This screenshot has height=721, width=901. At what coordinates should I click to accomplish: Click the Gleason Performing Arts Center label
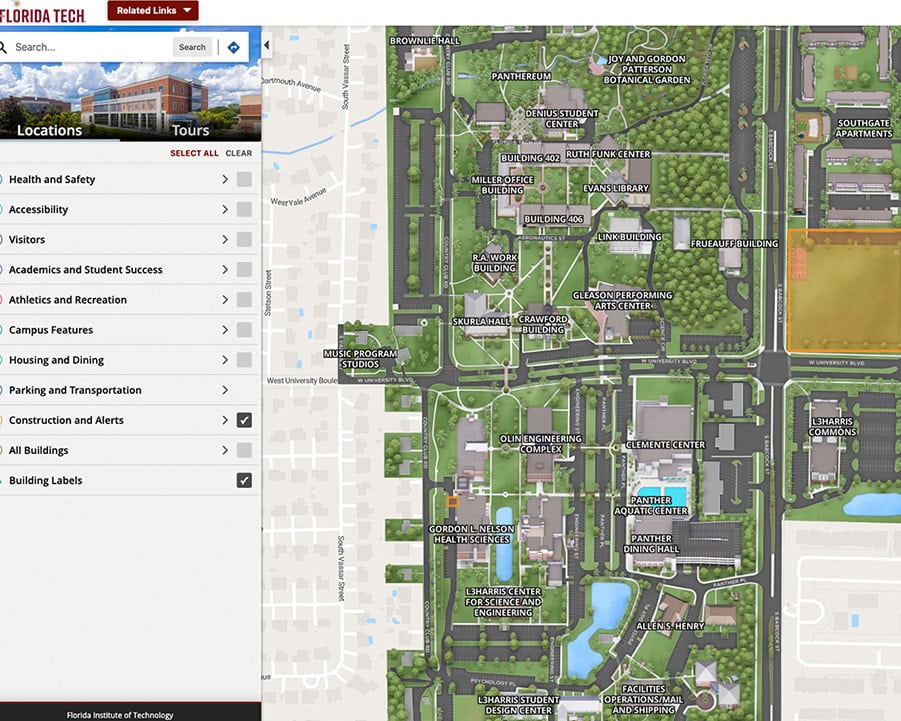point(622,300)
